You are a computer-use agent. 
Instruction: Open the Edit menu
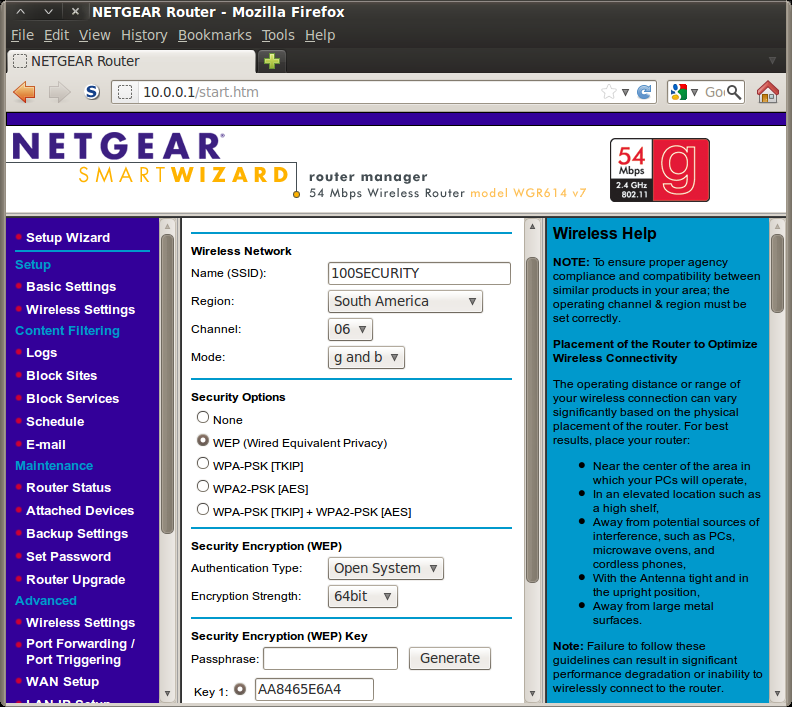(56, 35)
